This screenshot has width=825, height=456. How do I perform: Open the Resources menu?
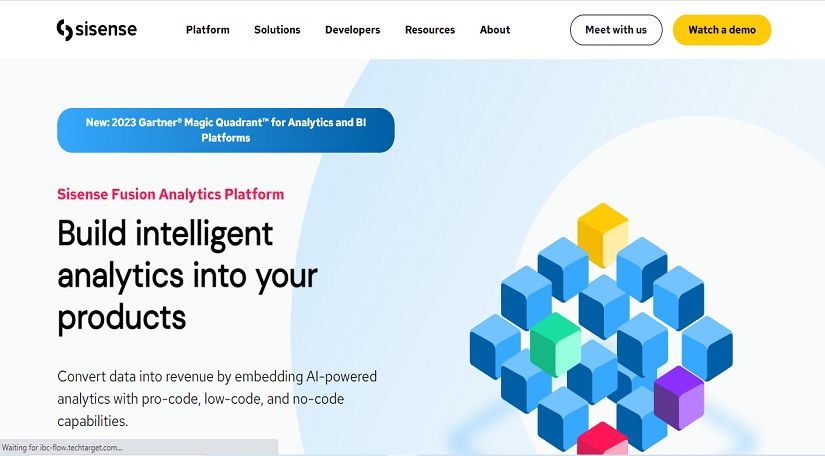pos(430,30)
